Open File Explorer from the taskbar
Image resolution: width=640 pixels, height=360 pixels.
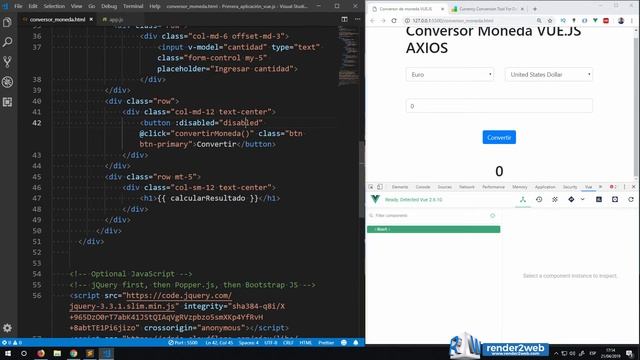(x=57, y=353)
